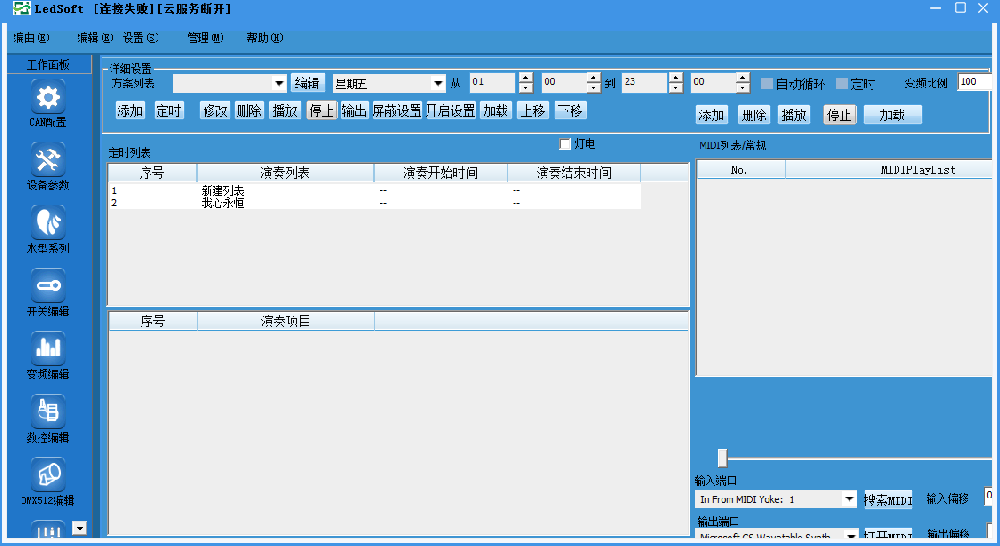Open 设备参数 wrench tools icon
Image resolution: width=1000 pixels, height=546 pixels.
48,160
